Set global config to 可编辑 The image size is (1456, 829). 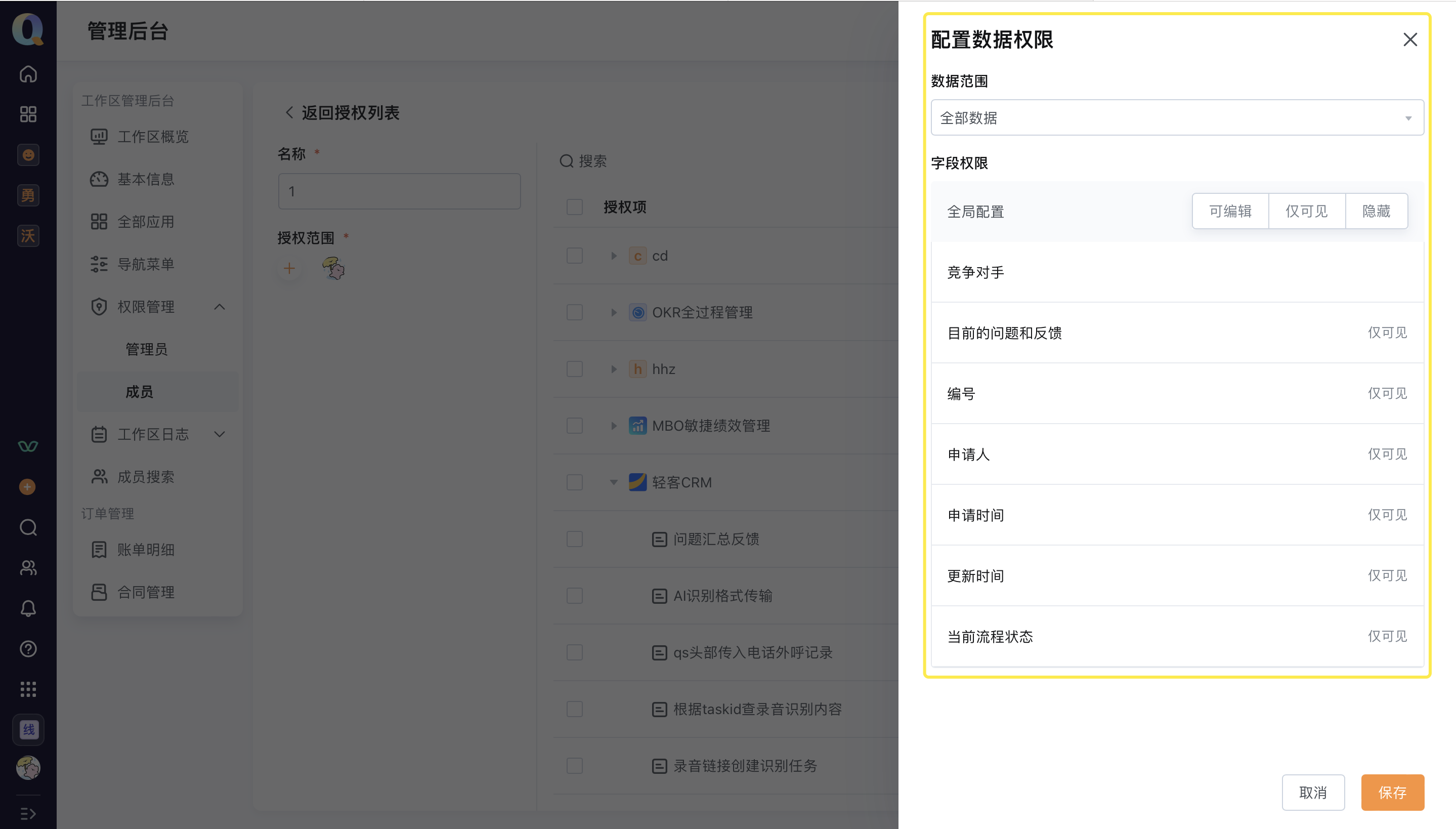1230,211
